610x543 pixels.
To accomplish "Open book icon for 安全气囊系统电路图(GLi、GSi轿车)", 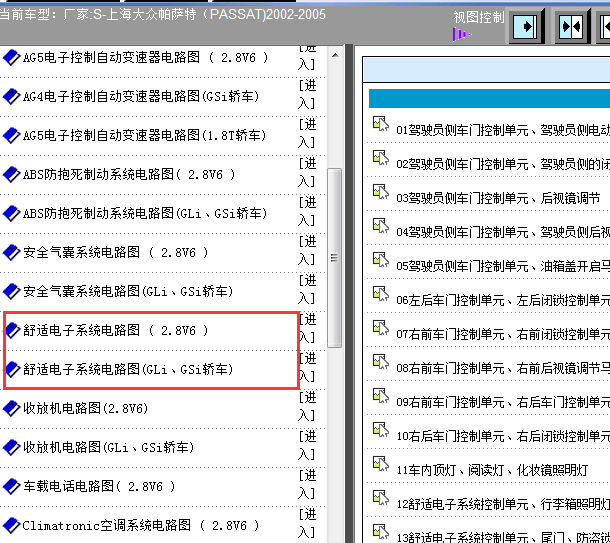I will pos(11,291).
